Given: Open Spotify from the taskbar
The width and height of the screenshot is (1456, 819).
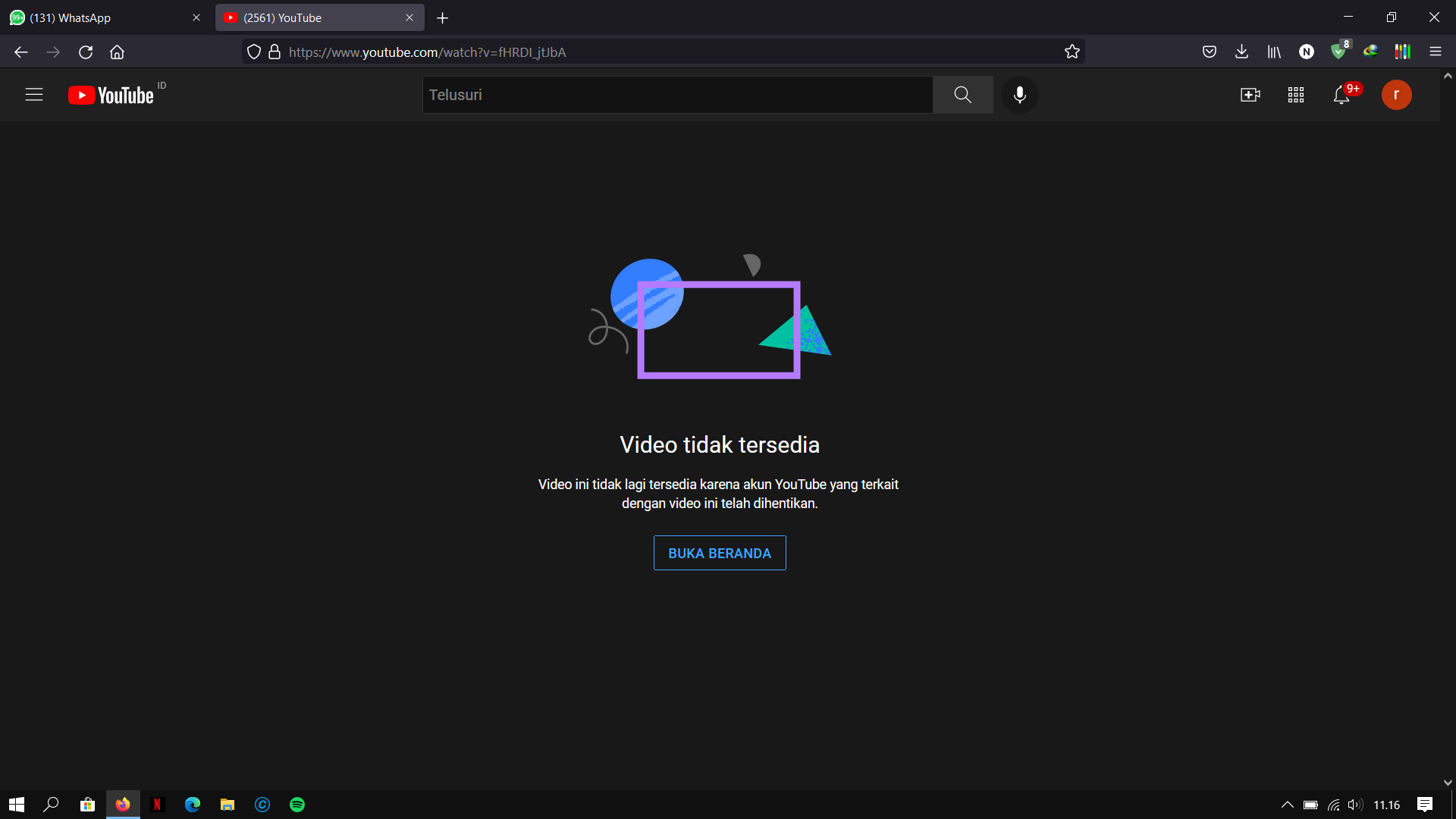Looking at the screenshot, I should tap(297, 805).
